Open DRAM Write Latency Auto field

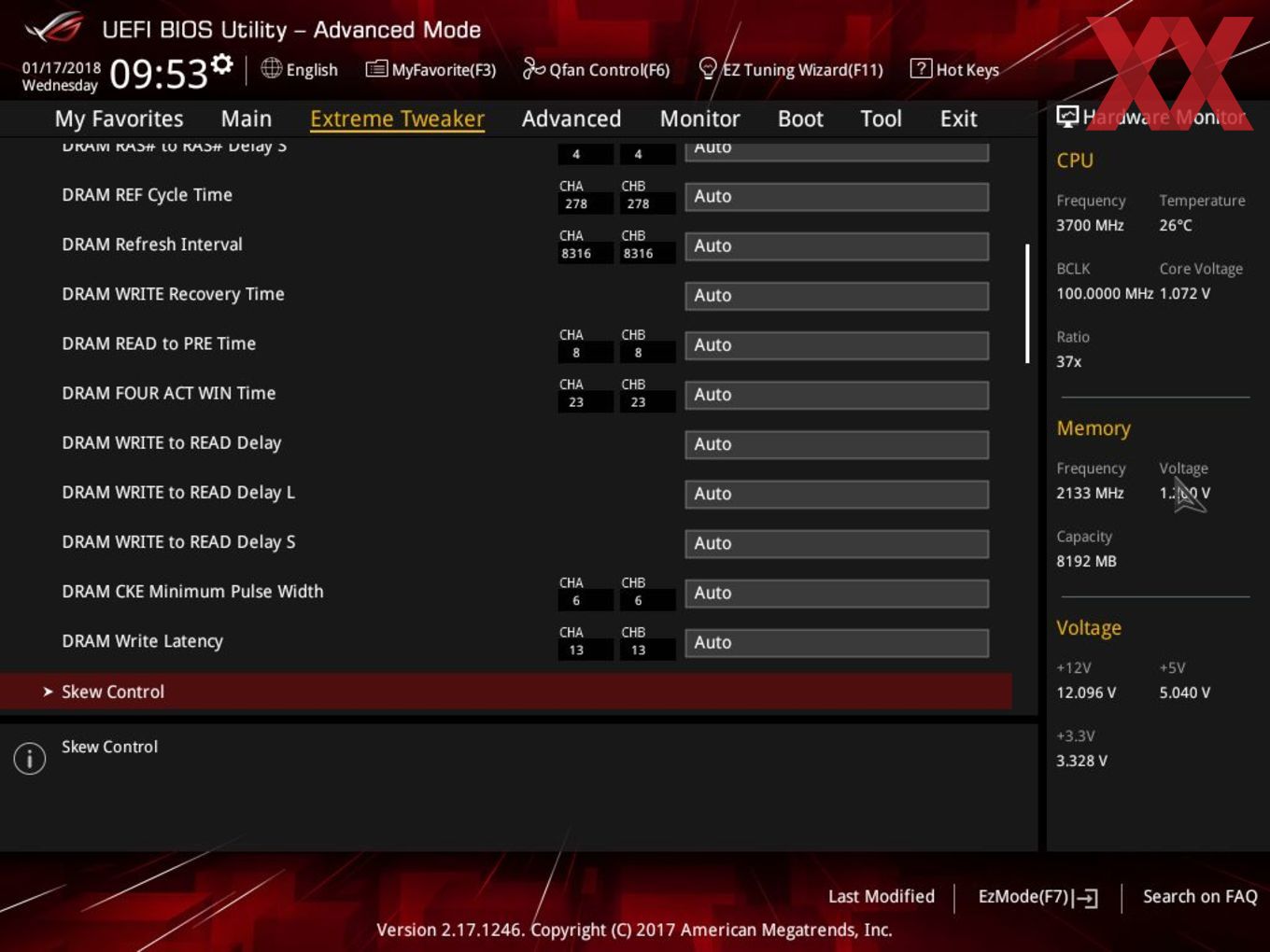point(837,642)
